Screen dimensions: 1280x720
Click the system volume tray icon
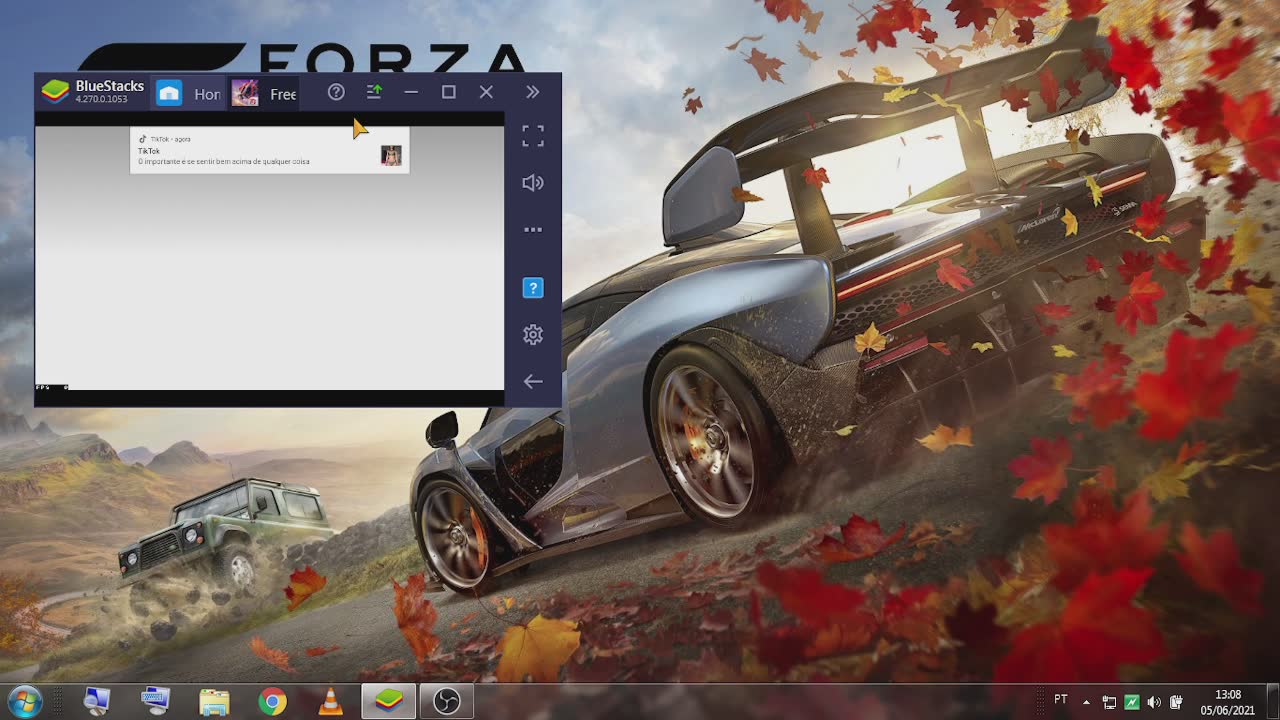[1154, 702]
